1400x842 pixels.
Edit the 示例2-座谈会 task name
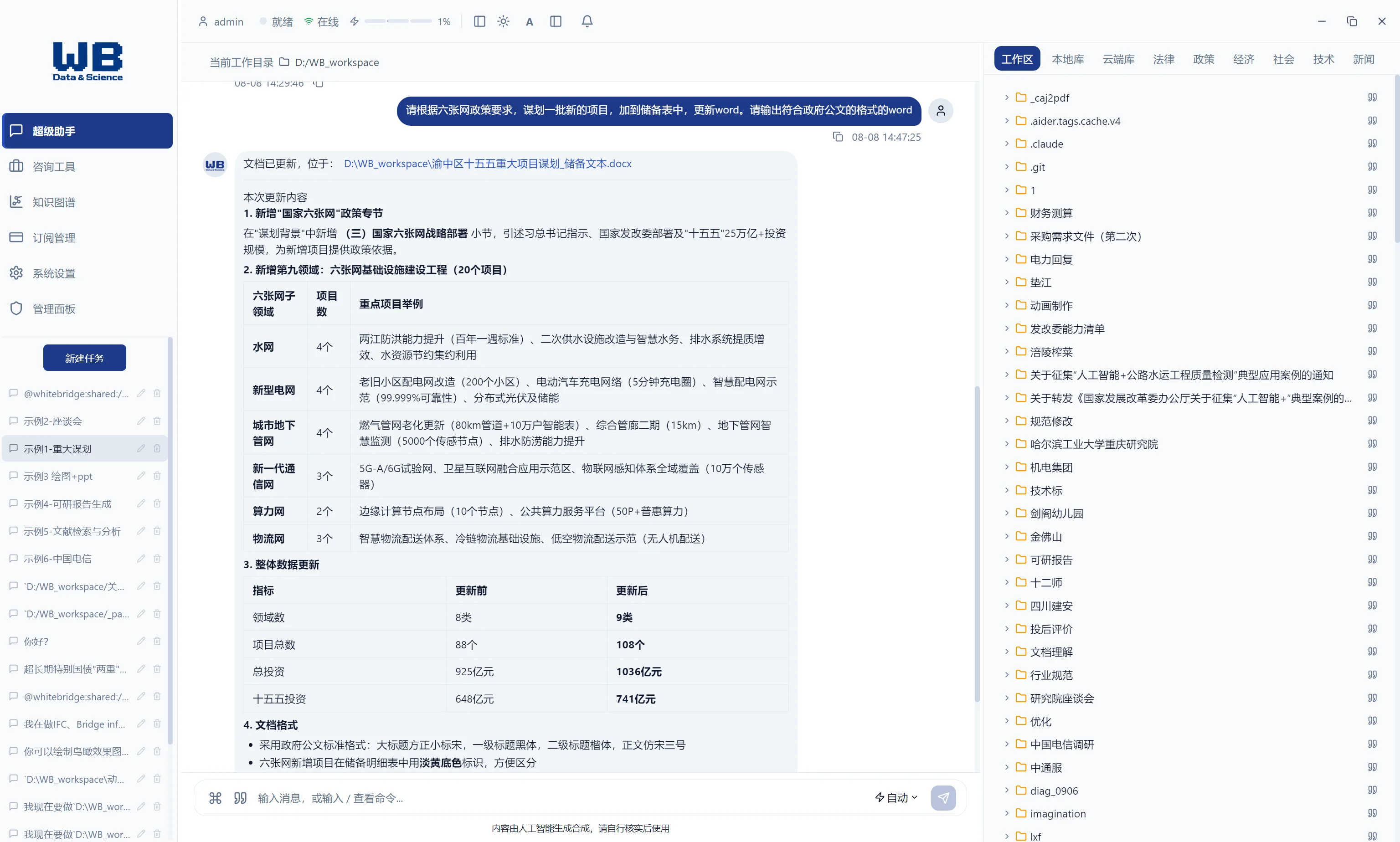(141, 421)
